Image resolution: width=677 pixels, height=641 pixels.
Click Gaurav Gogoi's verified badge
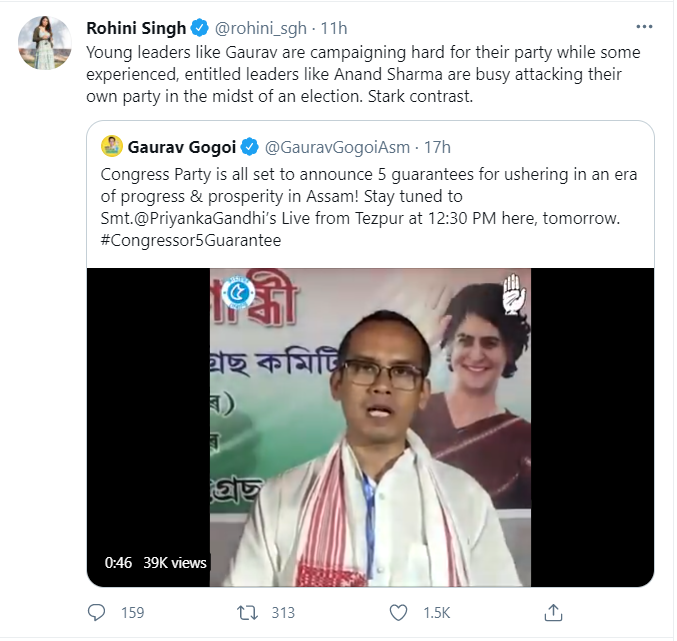coord(250,147)
